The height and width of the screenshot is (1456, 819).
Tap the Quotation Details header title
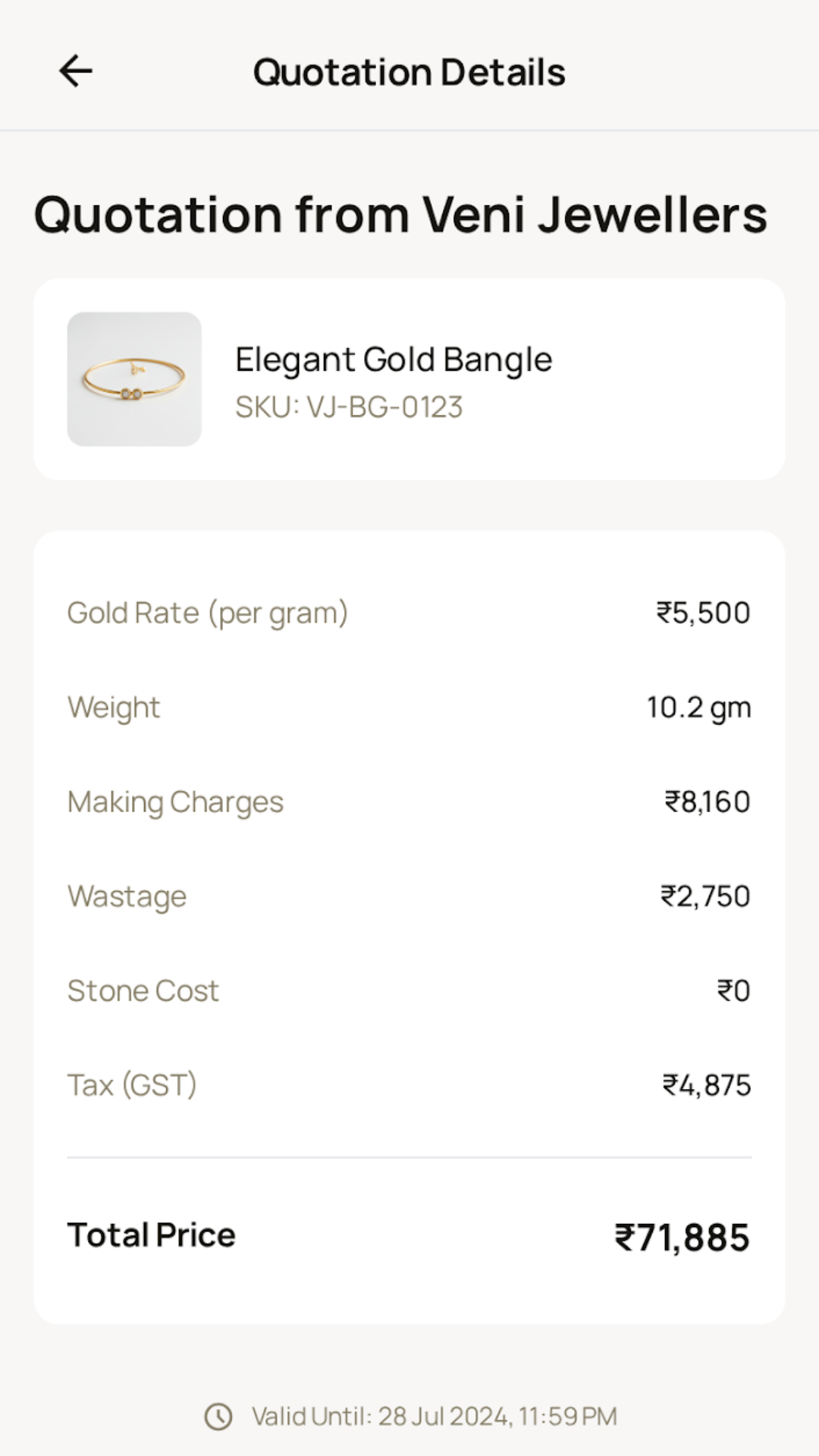click(x=409, y=72)
